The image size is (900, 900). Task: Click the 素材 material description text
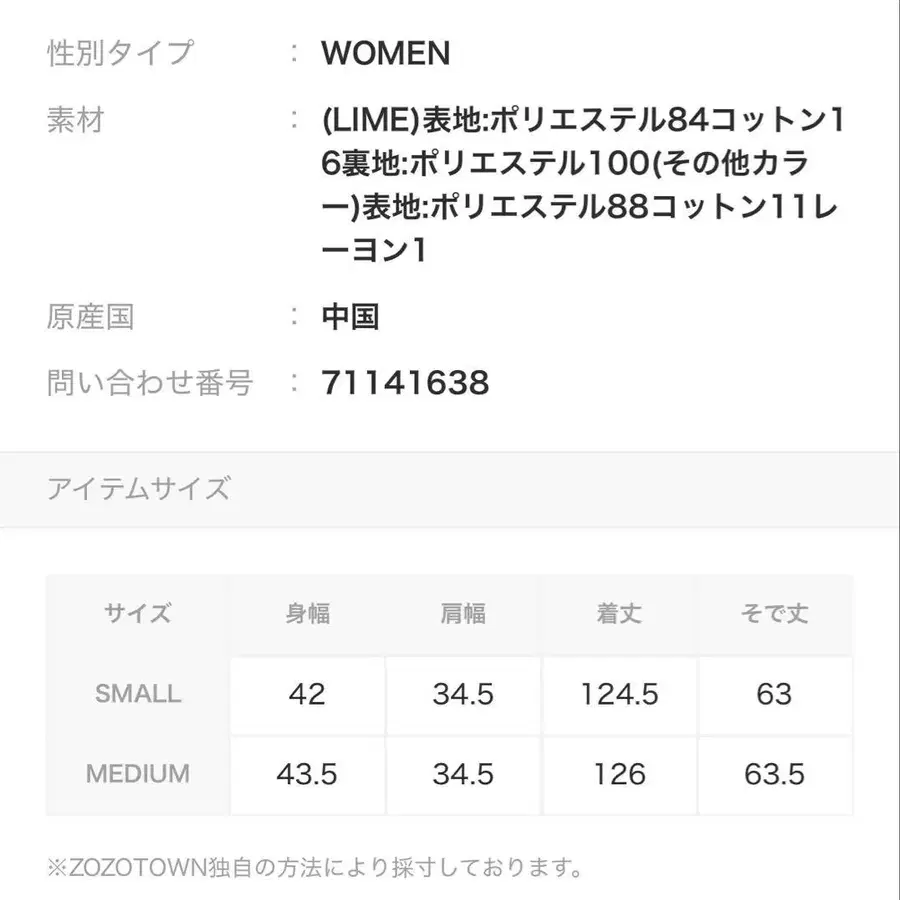(x=583, y=186)
